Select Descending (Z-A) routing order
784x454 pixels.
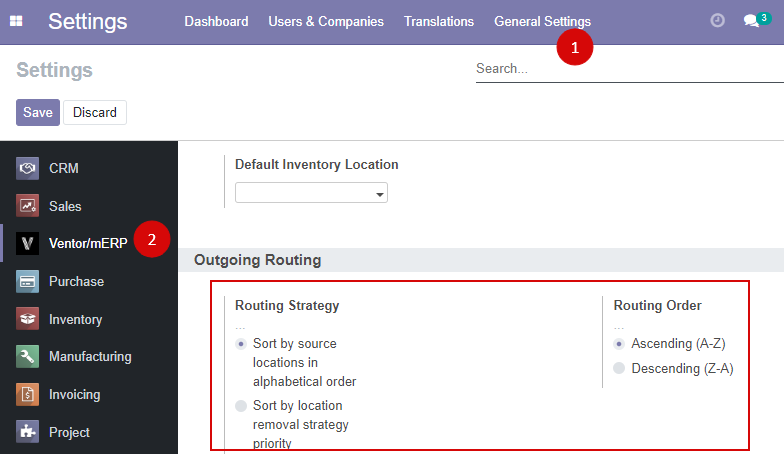[619, 368]
